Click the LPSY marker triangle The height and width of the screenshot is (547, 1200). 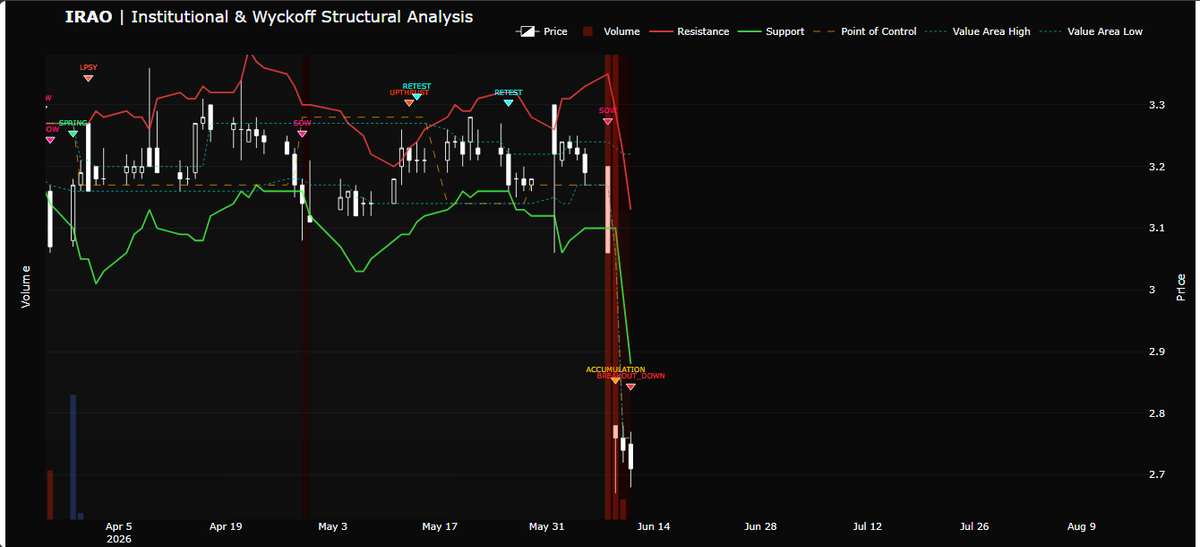coord(88,77)
